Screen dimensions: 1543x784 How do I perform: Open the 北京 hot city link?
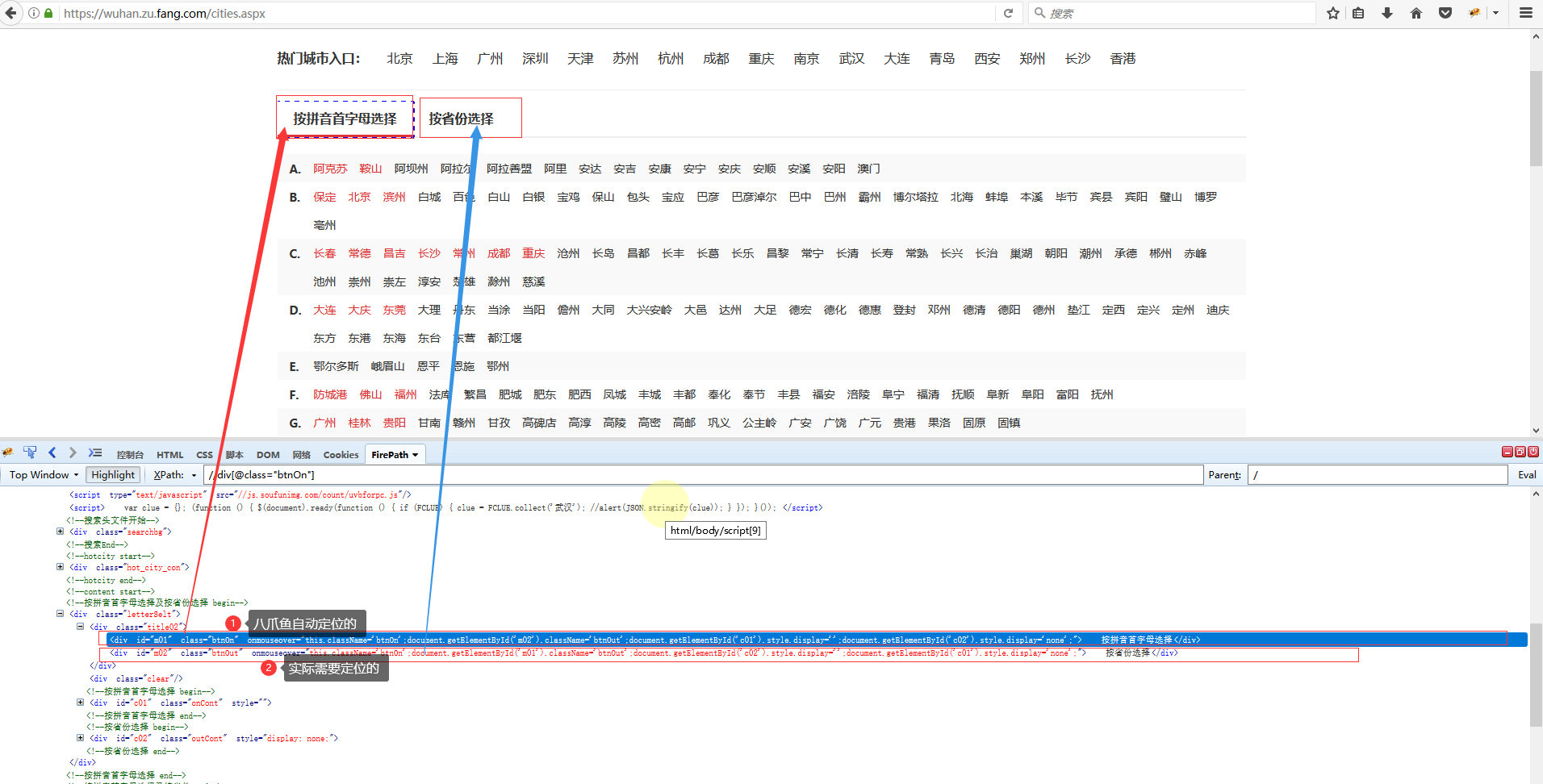coord(399,59)
